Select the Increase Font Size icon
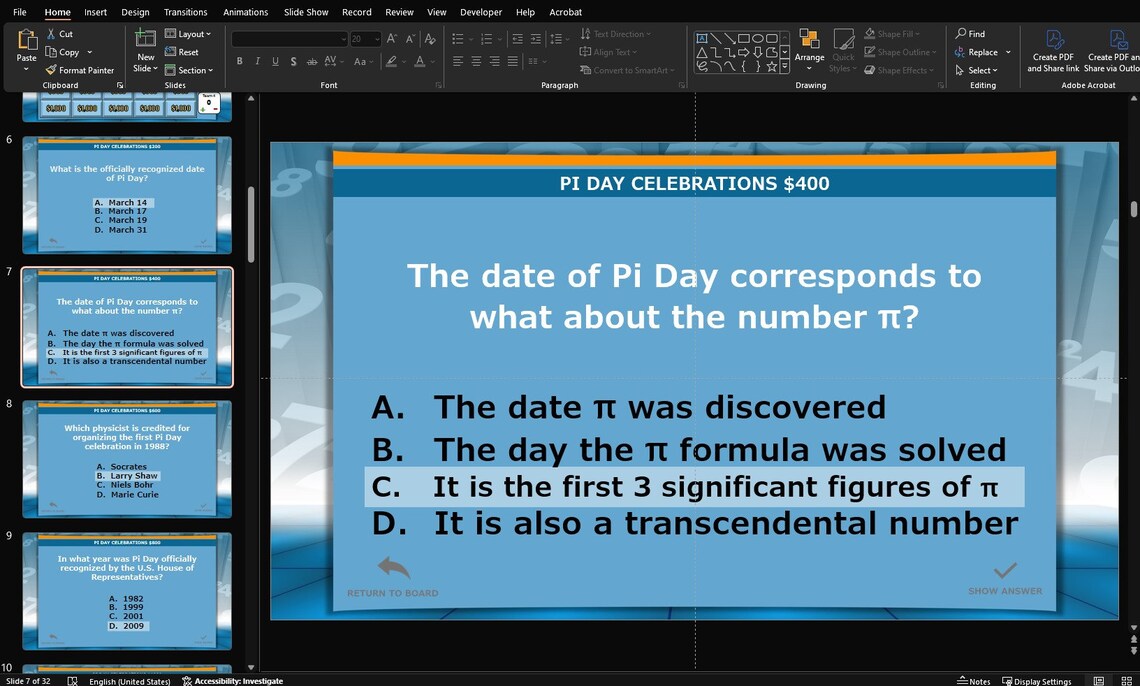The width and height of the screenshot is (1140, 686). [391, 38]
